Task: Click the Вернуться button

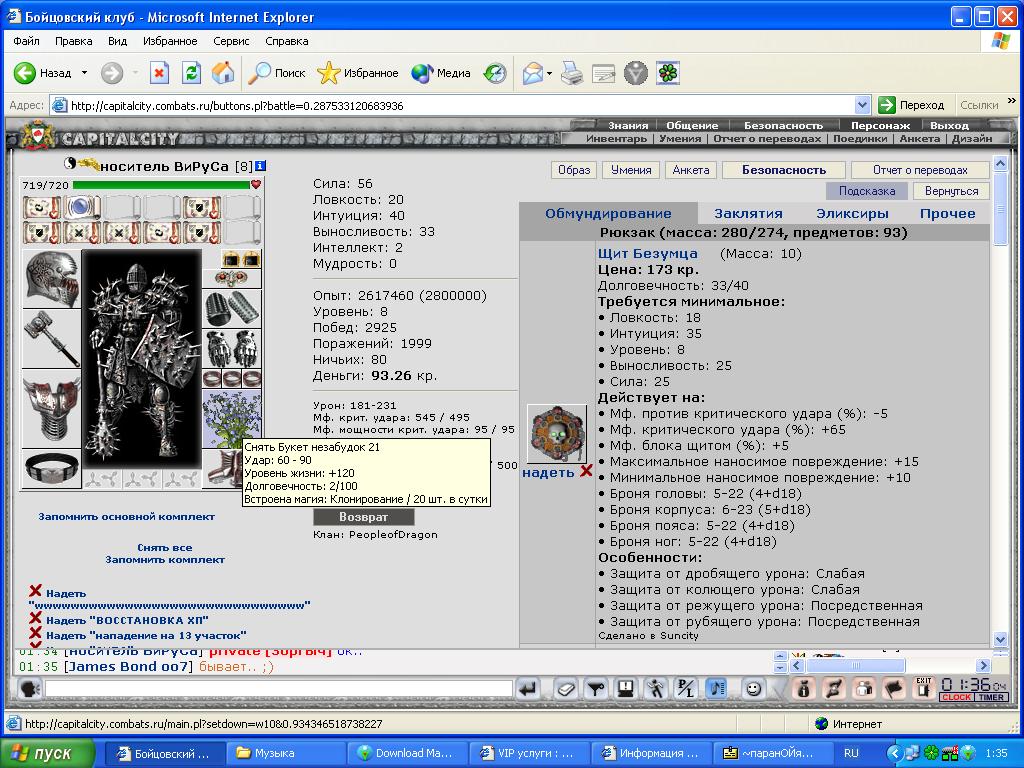Action: click(952, 191)
